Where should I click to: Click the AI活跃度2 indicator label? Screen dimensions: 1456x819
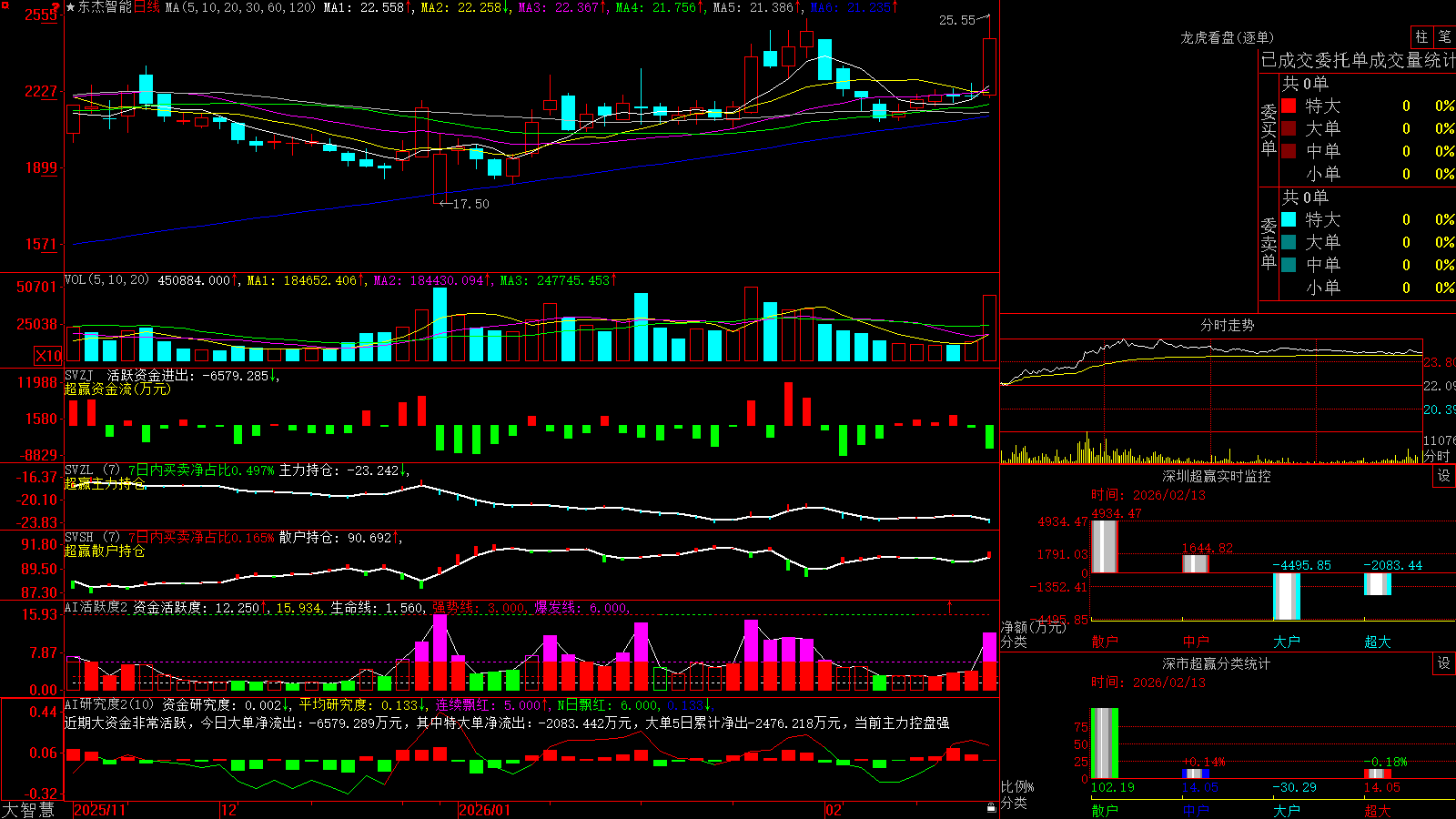[x=96, y=607]
